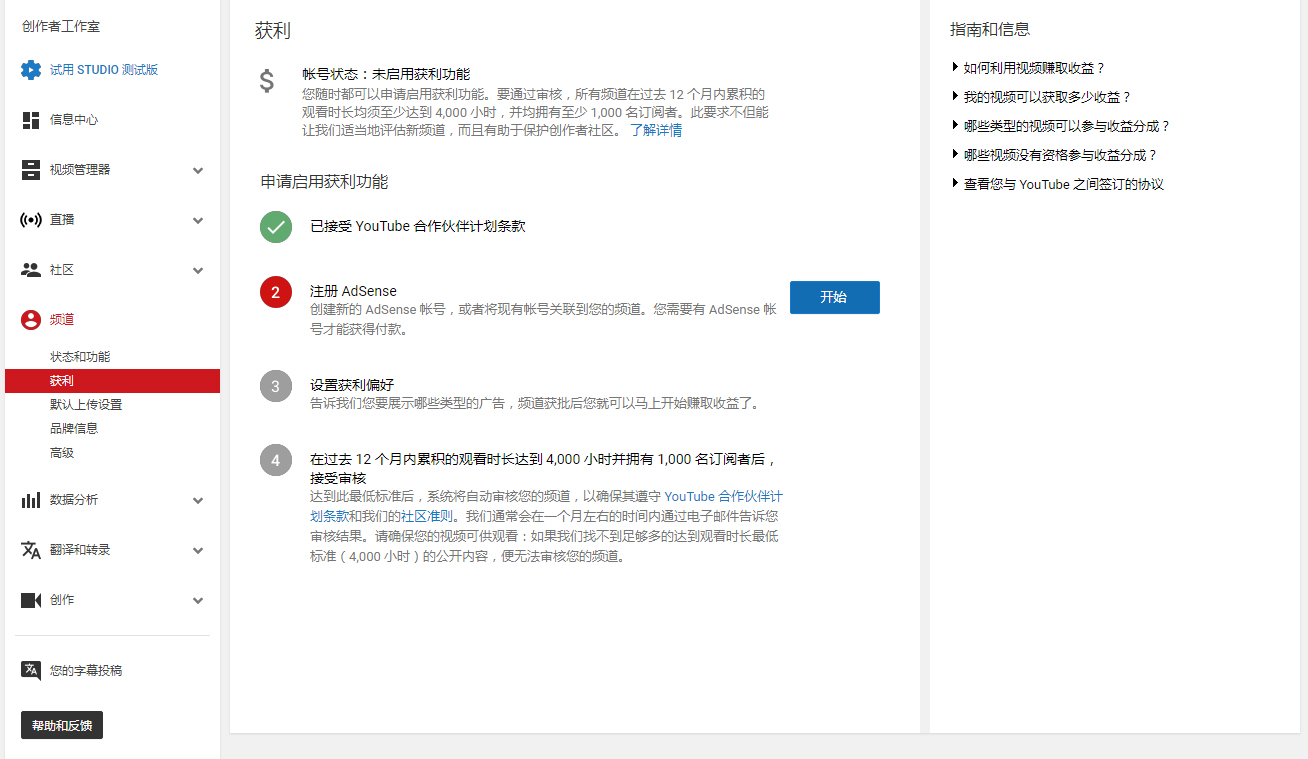Viewport: 1308px width, 759px height.
Task: Expand 哪些视频没有资格参与收益分成？ topic
Action: pos(1054,155)
